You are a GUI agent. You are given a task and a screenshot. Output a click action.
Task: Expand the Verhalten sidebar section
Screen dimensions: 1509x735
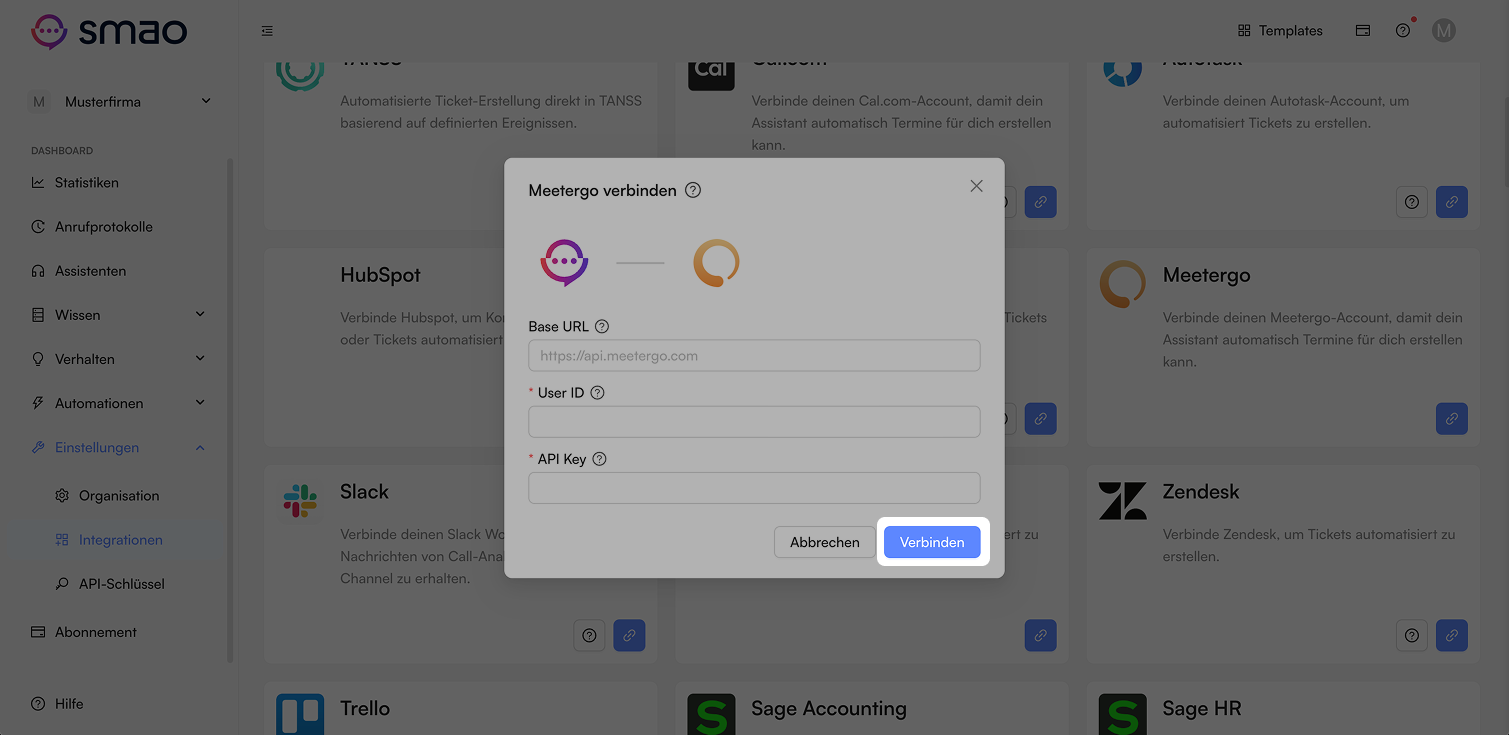pos(119,359)
